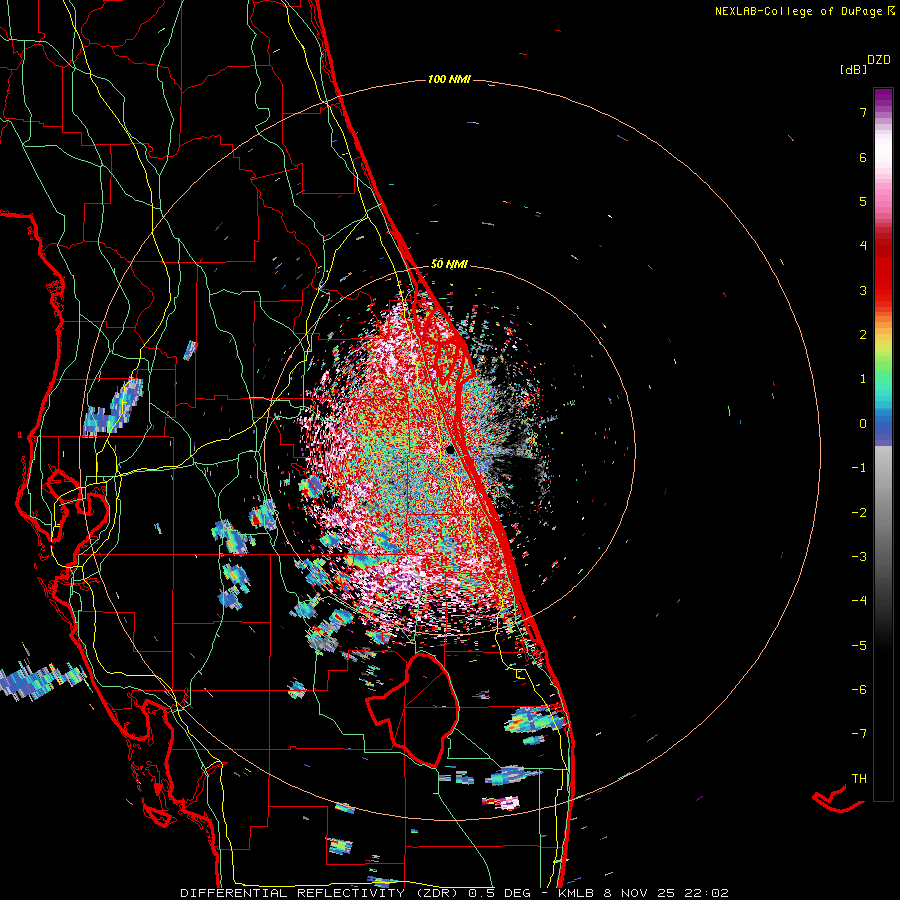This screenshot has width=900, height=900.
Task: Click the -4 value on color scale
Action: point(859,601)
